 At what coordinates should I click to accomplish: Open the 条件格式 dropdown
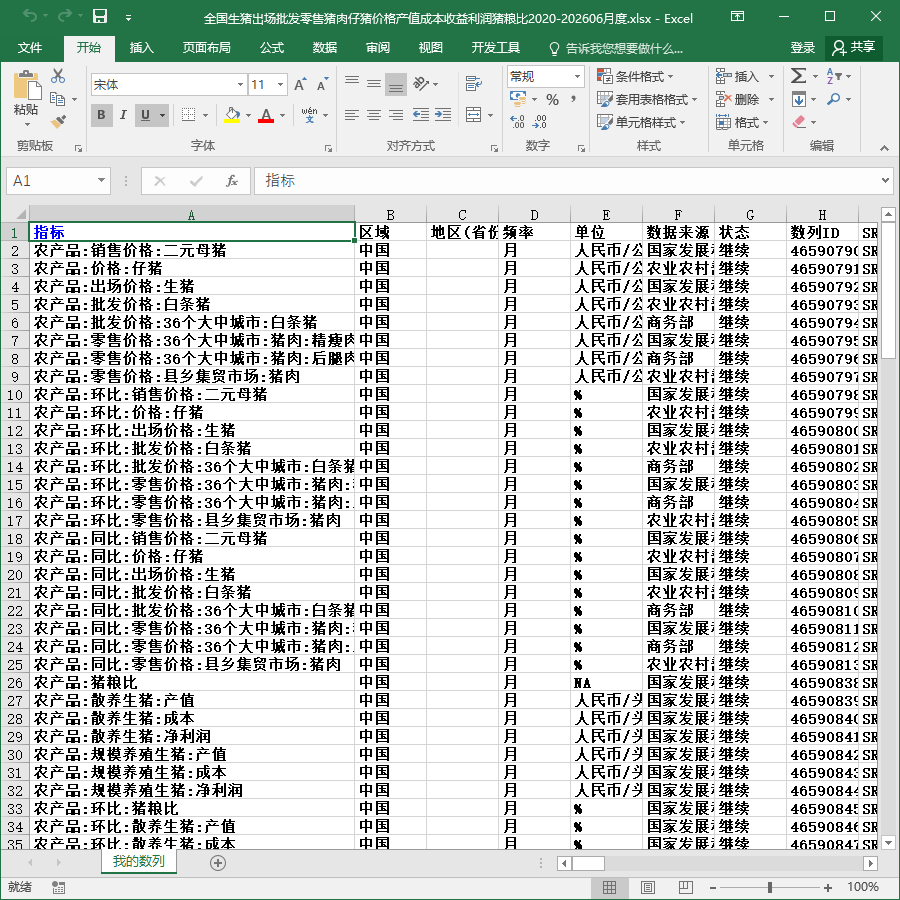tap(635, 76)
